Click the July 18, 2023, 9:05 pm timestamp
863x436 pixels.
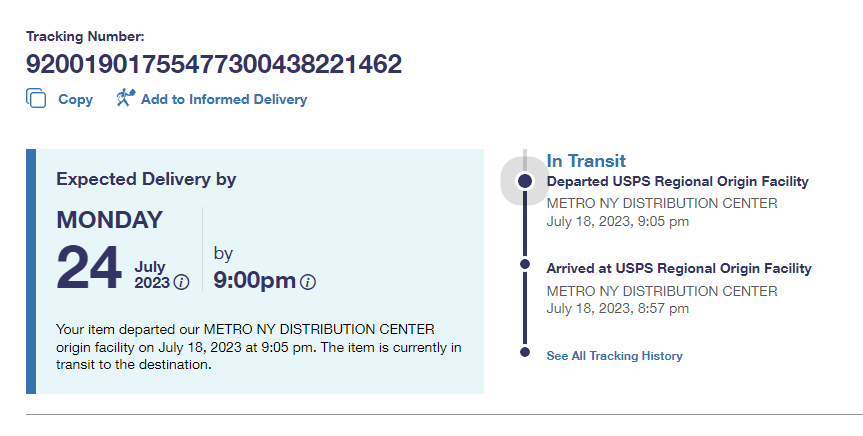click(617, 221)
